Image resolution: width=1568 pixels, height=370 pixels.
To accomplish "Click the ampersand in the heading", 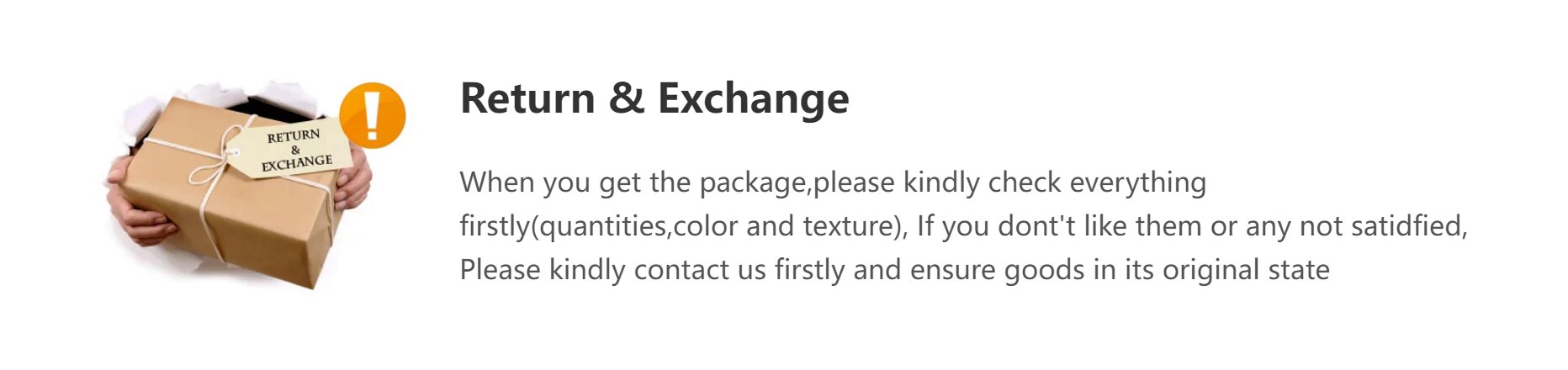I will (627, 98).
